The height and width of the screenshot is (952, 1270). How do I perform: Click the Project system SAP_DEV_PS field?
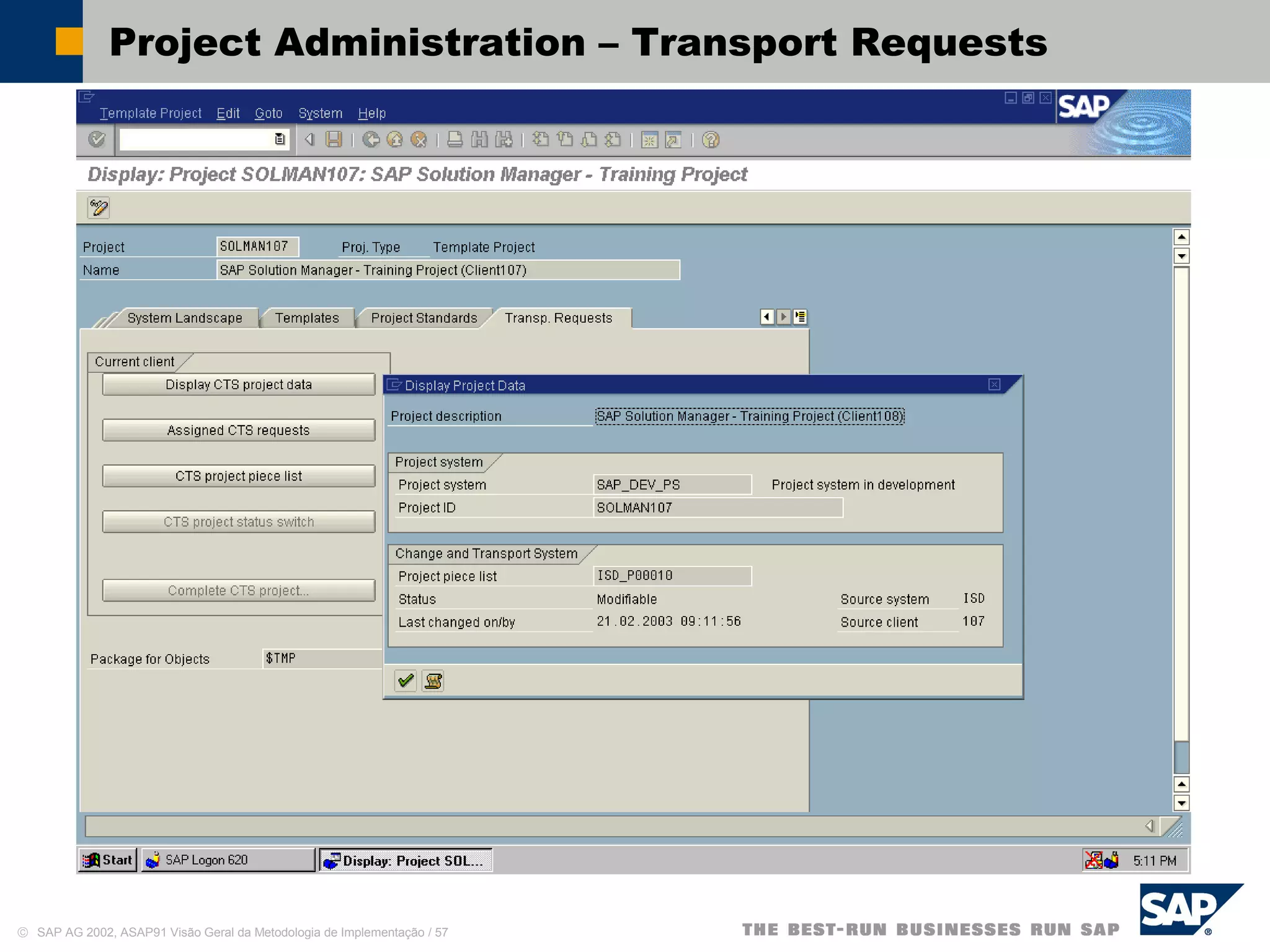[673, 485]
